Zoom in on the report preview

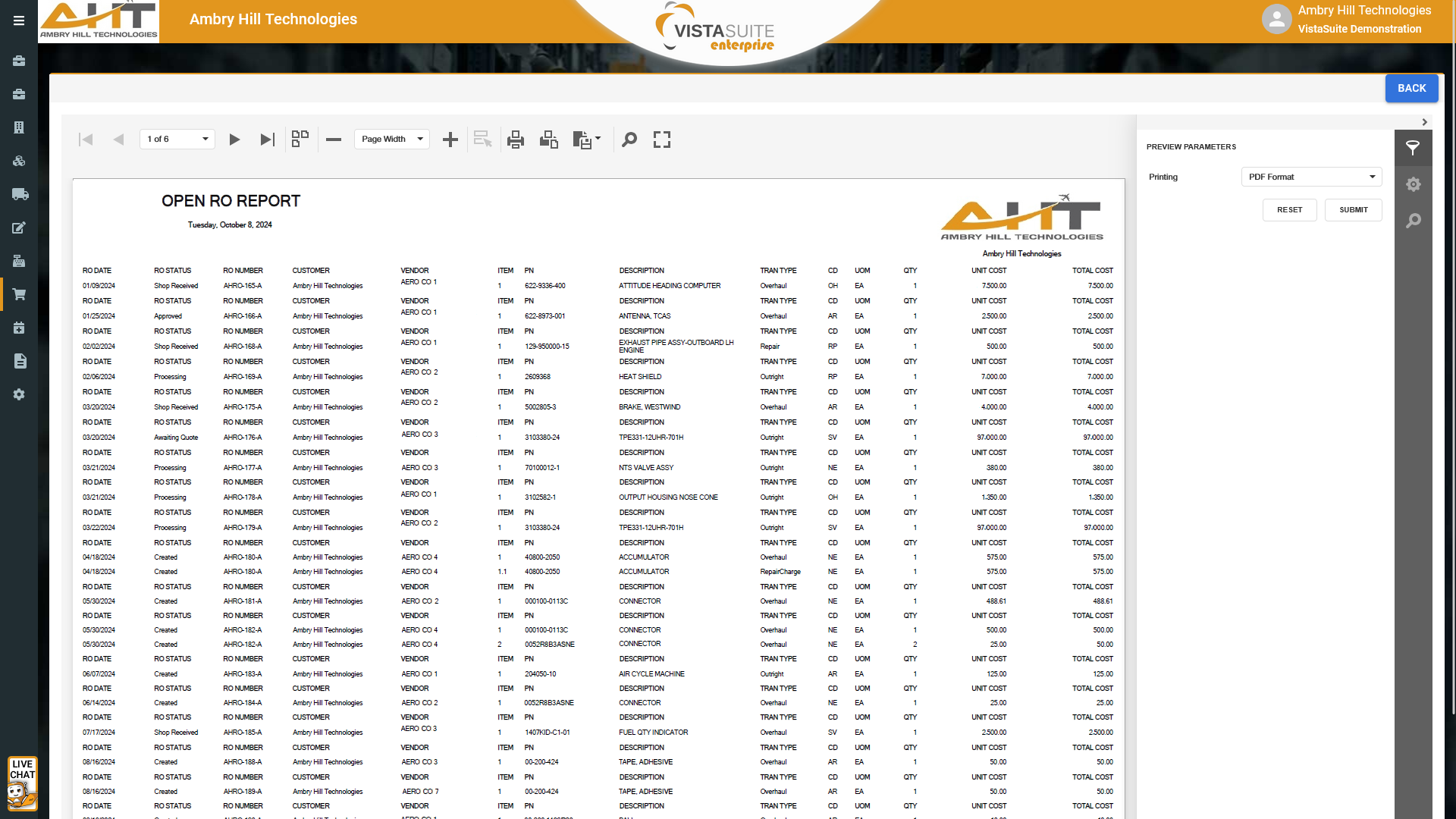[450, 140]
